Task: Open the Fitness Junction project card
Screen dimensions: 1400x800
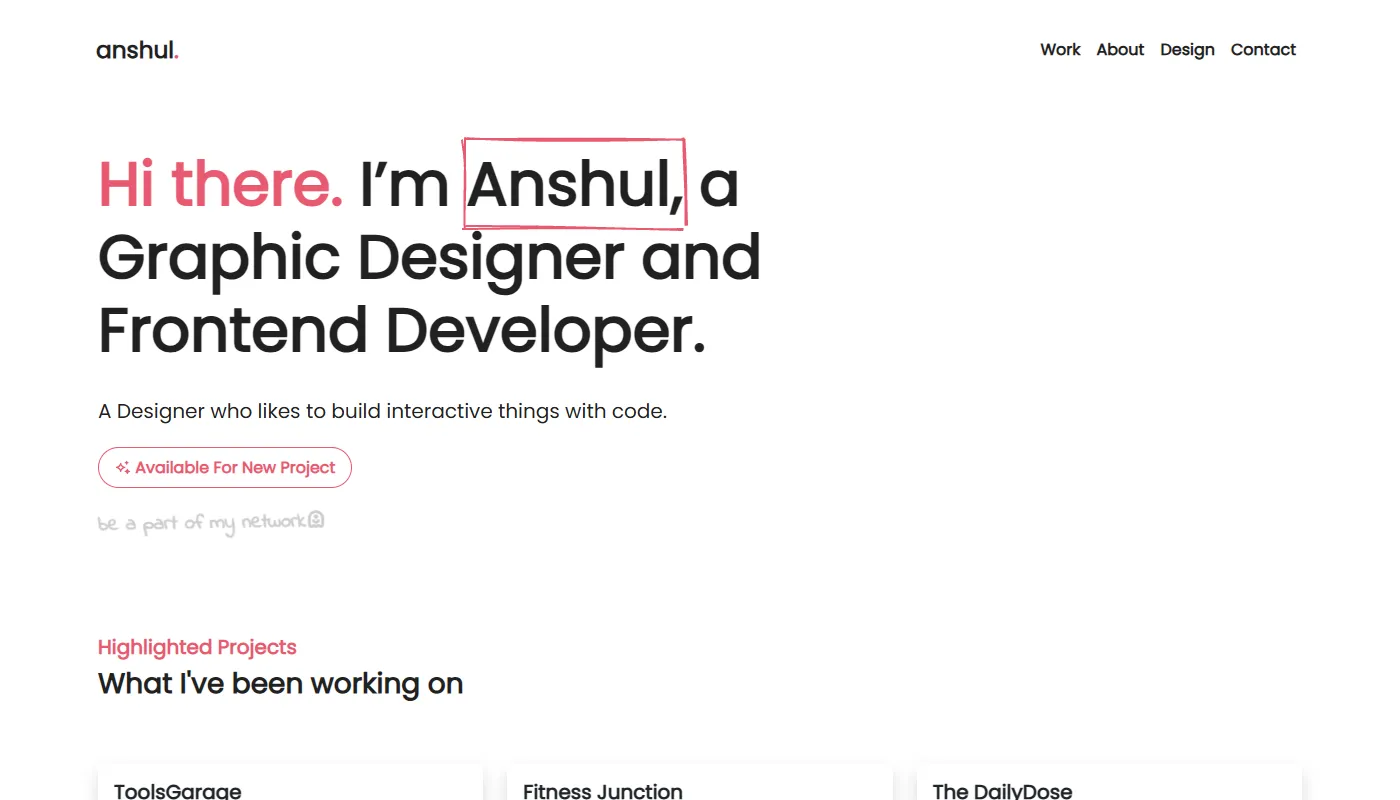Action: coord(700,783)
